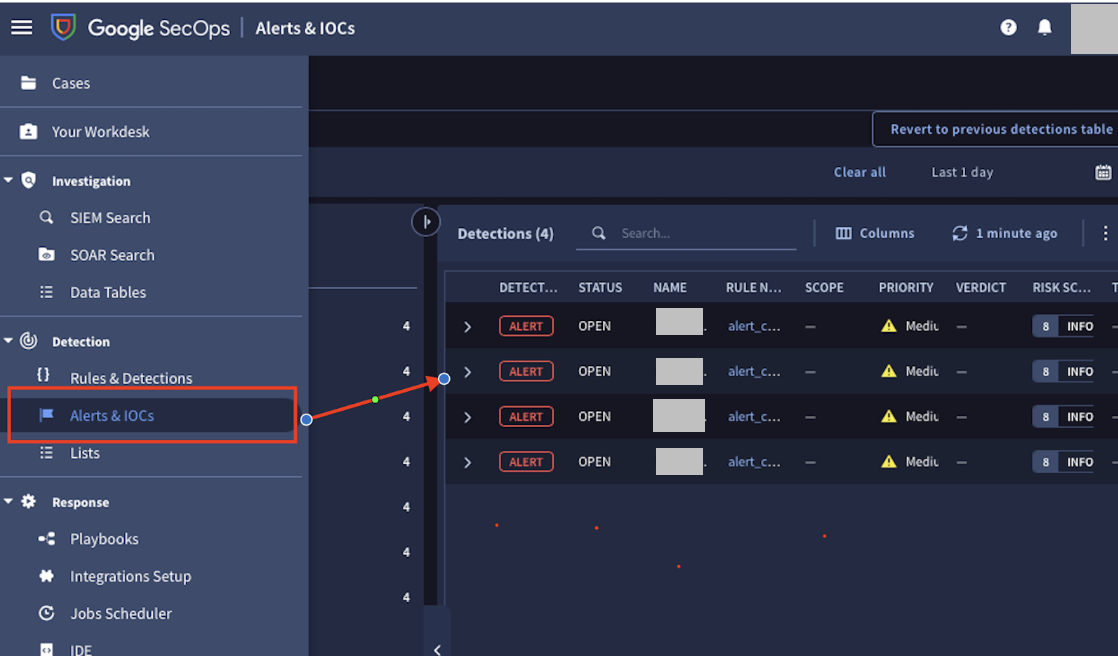The height and width of the screenshot is (656, 1118).
Task: Collapse the left panel with arrow toggle
Action: click(x=426, y=222)
